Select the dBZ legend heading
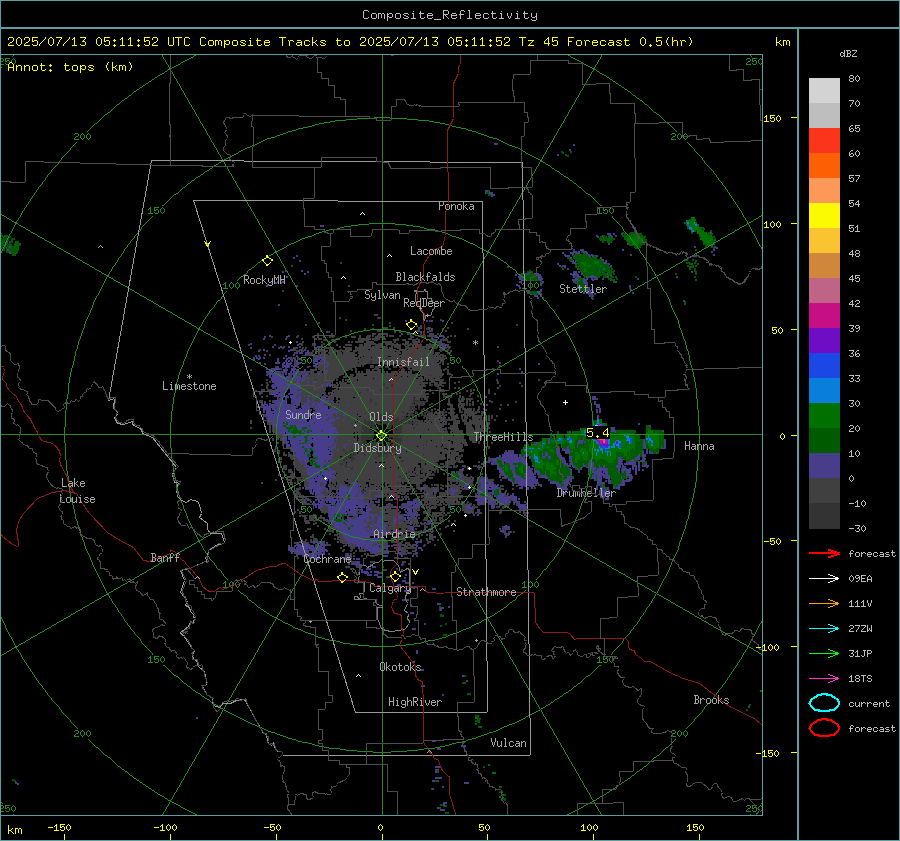Image resolution: width=900 pixels, height=841 pixels. (x=848, y=54)
